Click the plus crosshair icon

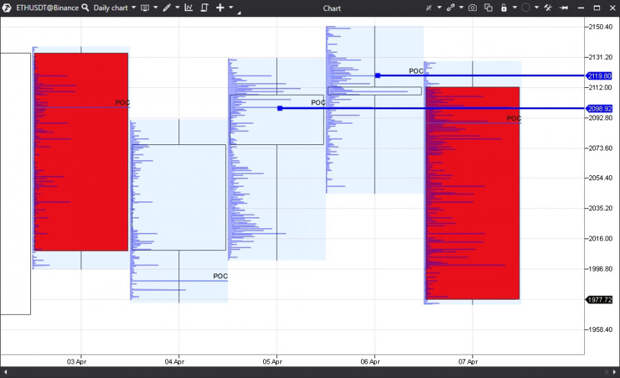pyautogui.click(x=220, y=8)
